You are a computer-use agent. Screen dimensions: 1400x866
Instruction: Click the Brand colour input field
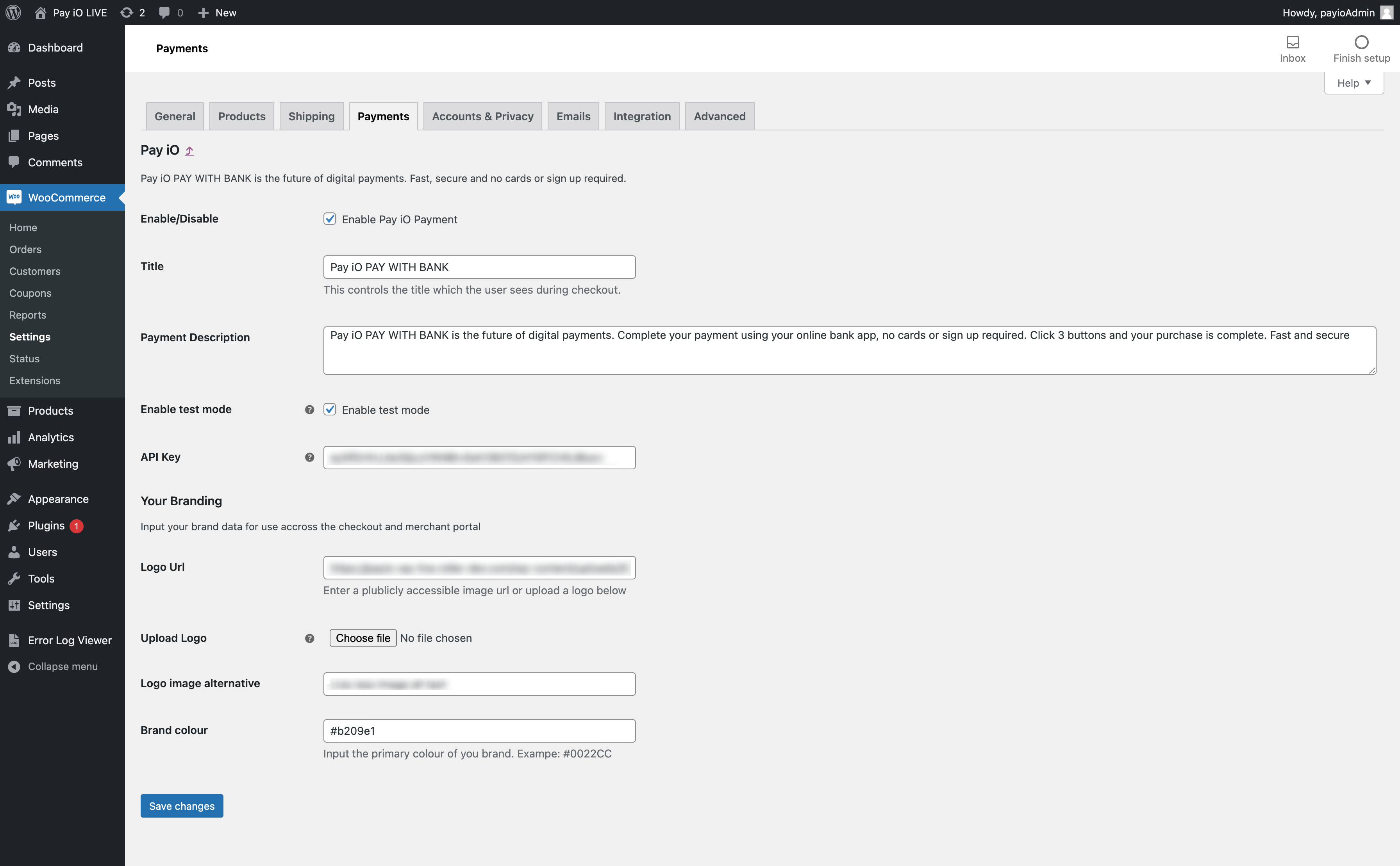479,731
